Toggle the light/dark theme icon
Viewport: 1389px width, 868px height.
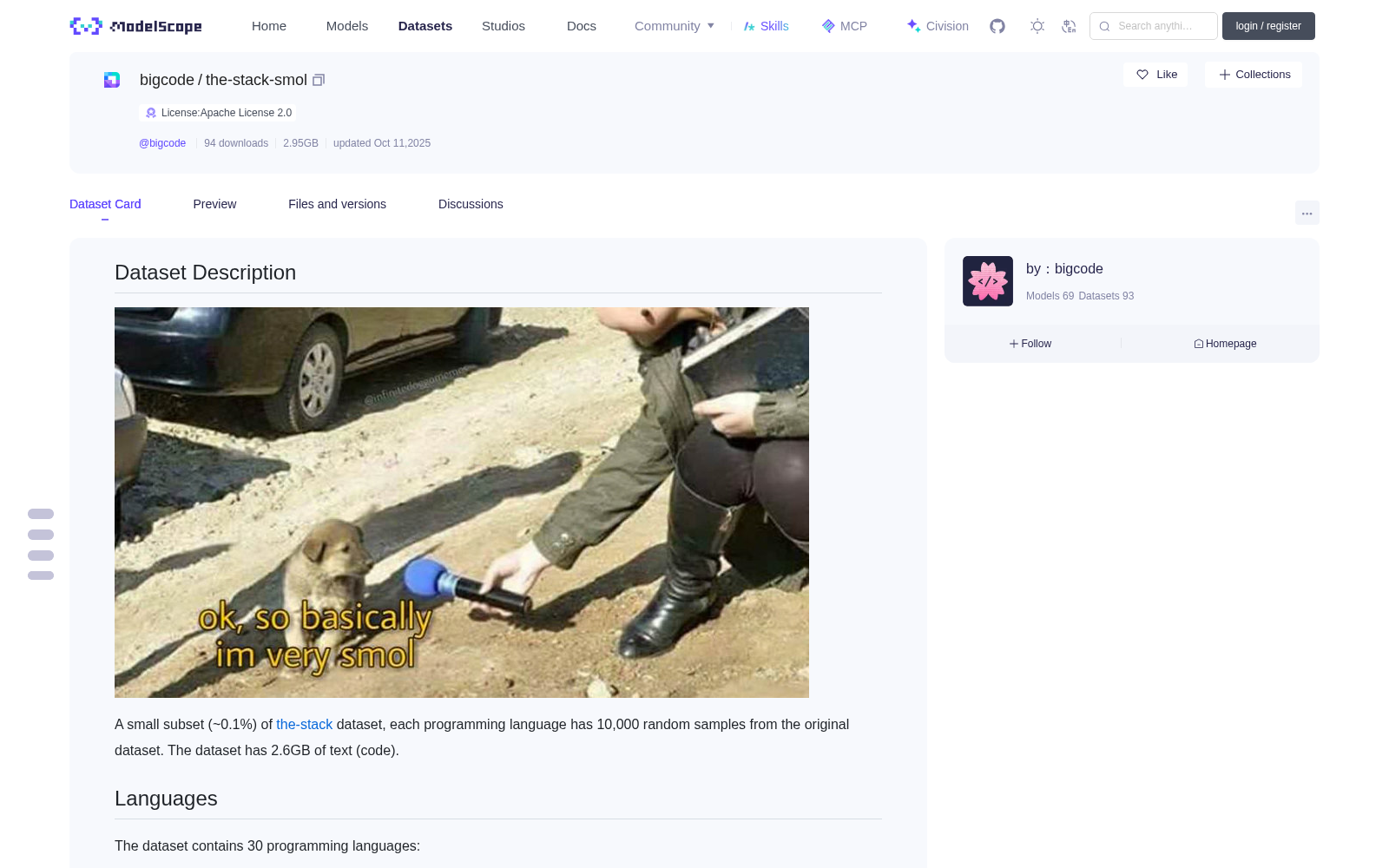click(1037, 26)
